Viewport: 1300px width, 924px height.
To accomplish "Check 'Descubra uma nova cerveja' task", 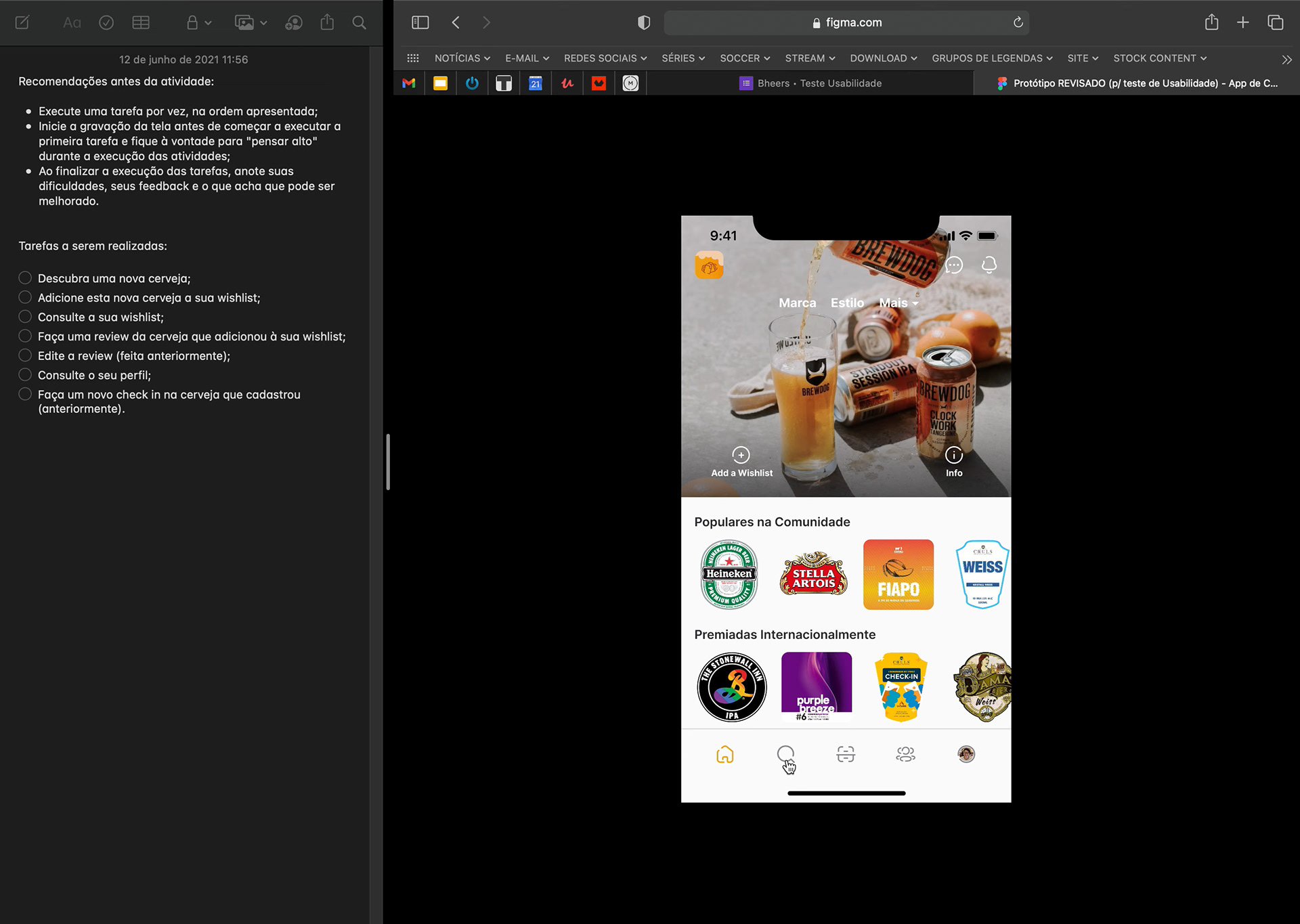I will tap(25, 278).
